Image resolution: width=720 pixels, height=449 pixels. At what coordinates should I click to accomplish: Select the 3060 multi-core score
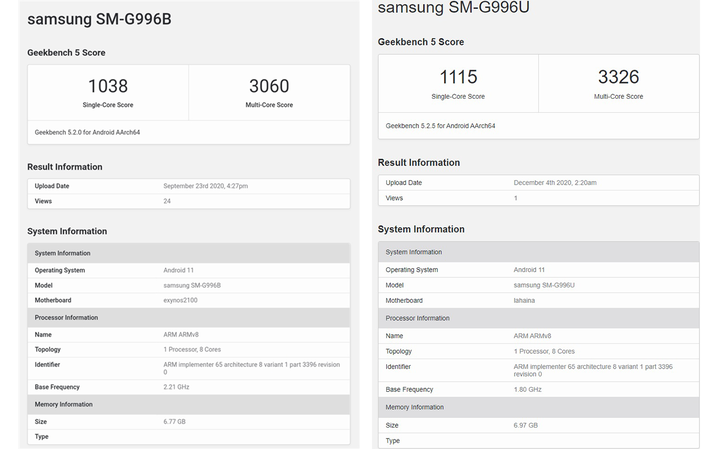point(270,86)
